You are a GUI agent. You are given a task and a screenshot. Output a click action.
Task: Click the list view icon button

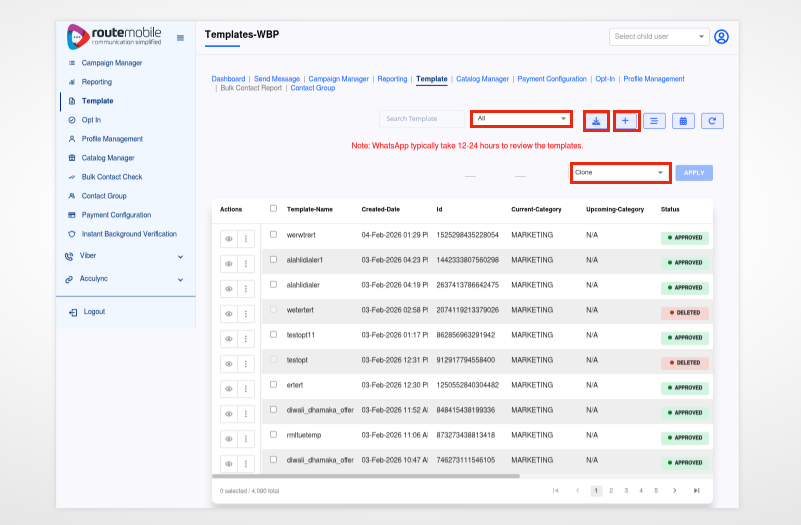coord(654,121)
